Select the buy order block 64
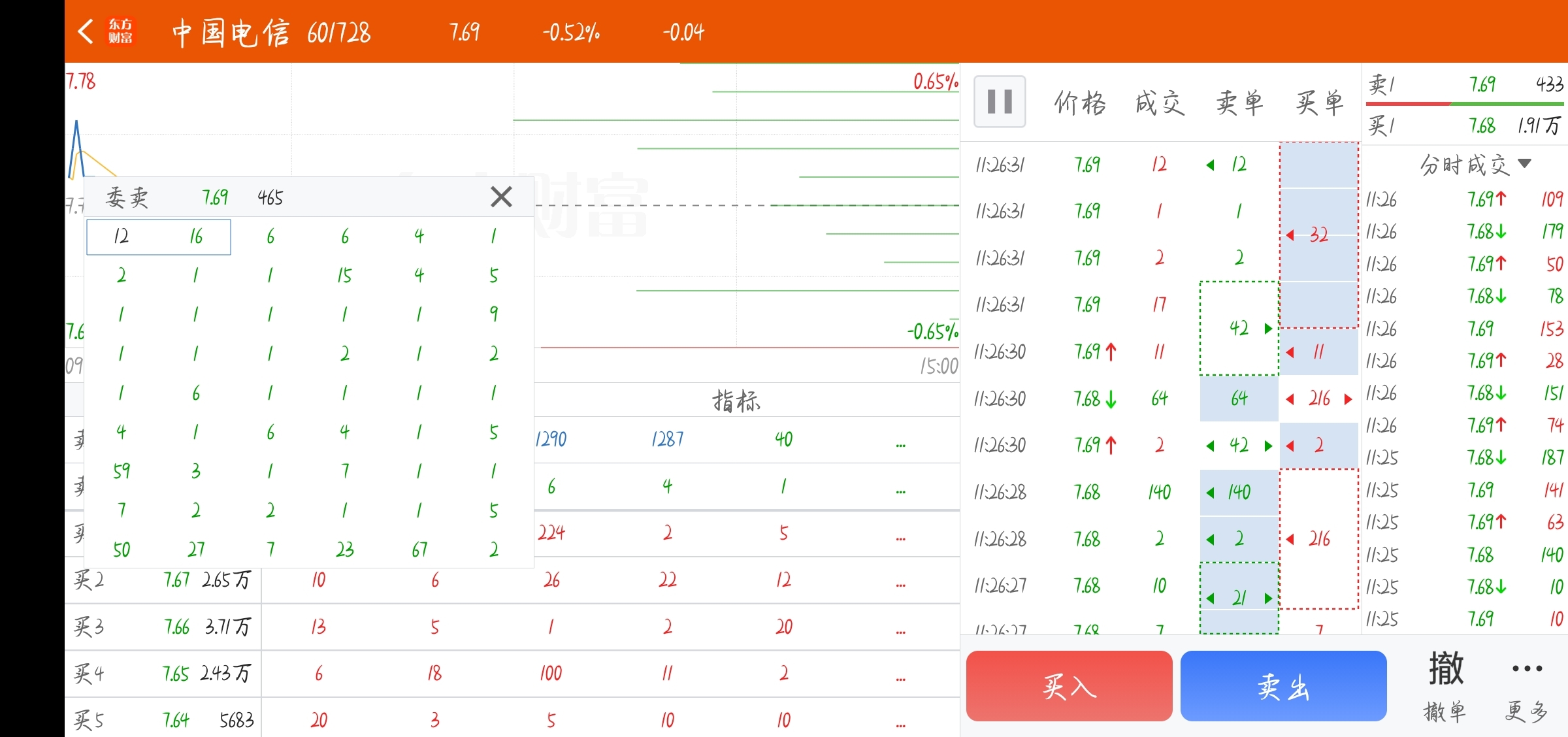 [1239, 399]
